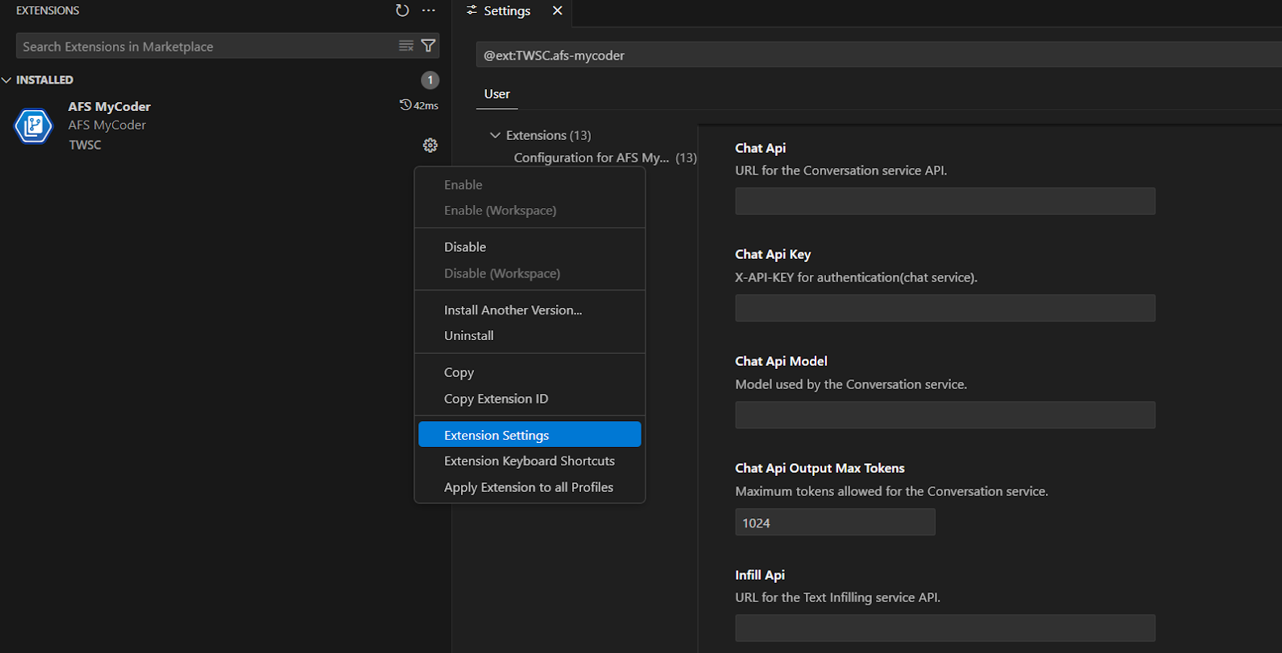Open AFS MyCoder manage gear icon
The width and height of the screenshot is (1282, 653).
pyautogui.click(x=430, y=145)
